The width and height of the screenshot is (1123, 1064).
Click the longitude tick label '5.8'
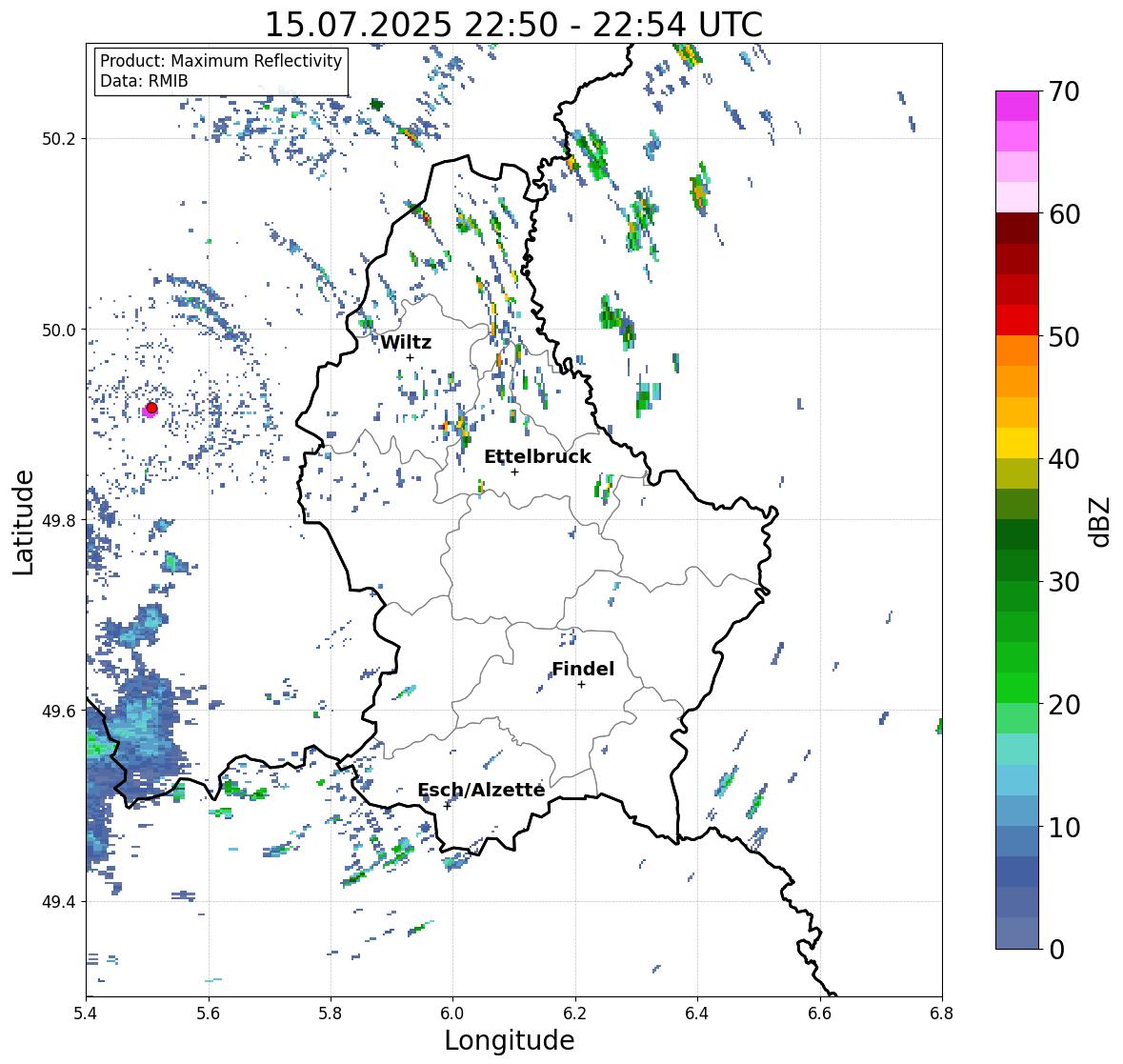coord(331,1013)
